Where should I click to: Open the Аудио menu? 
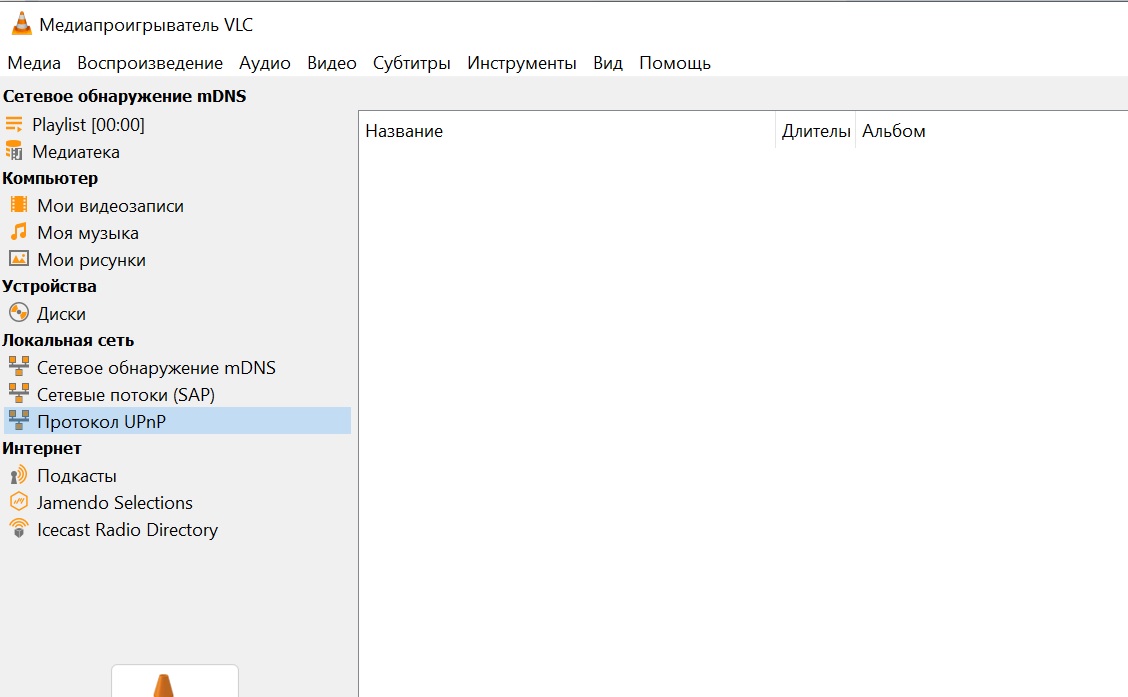coord(265,63)
